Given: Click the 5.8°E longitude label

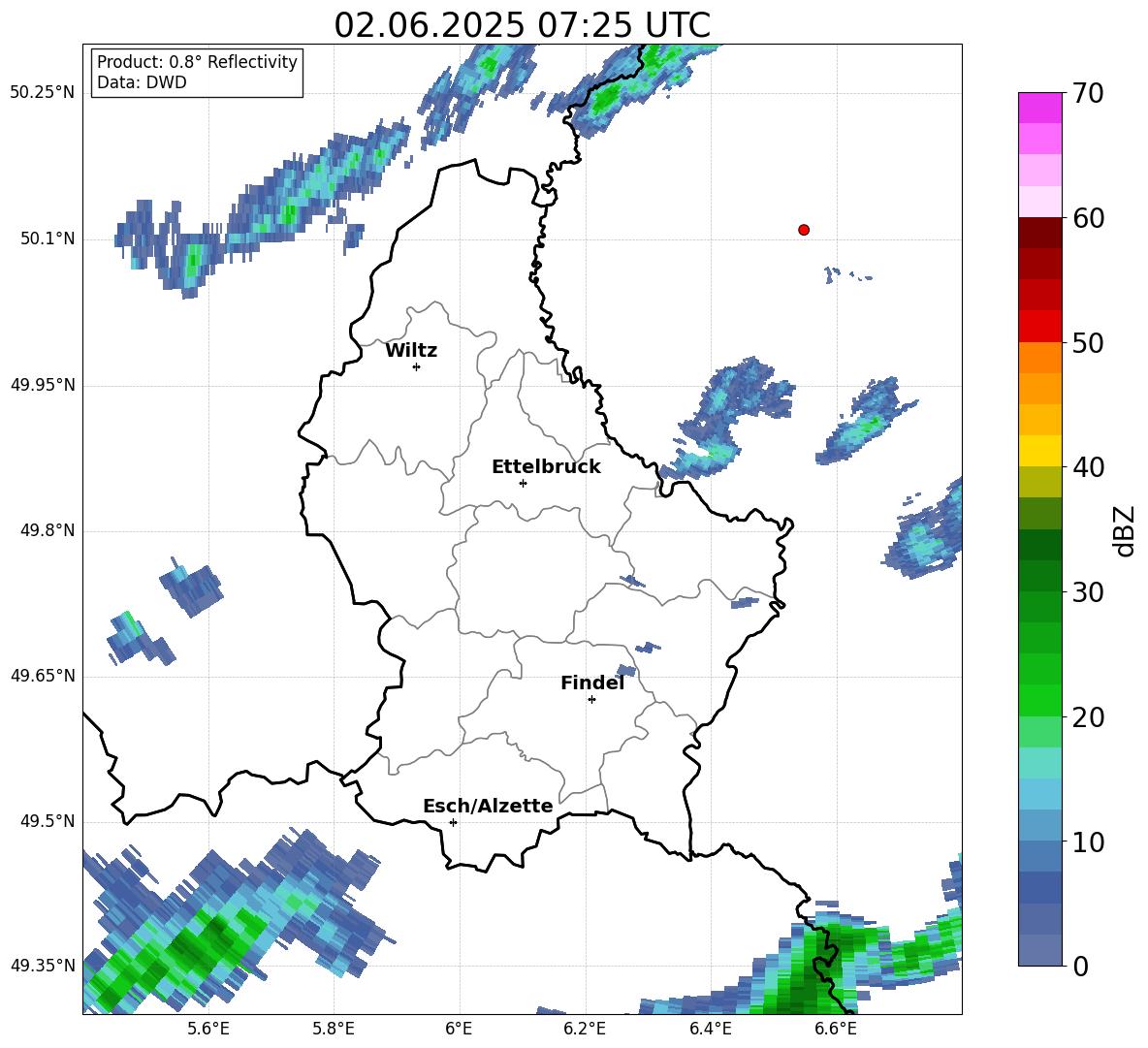Looking at the screenshot, I should 334,1029.
